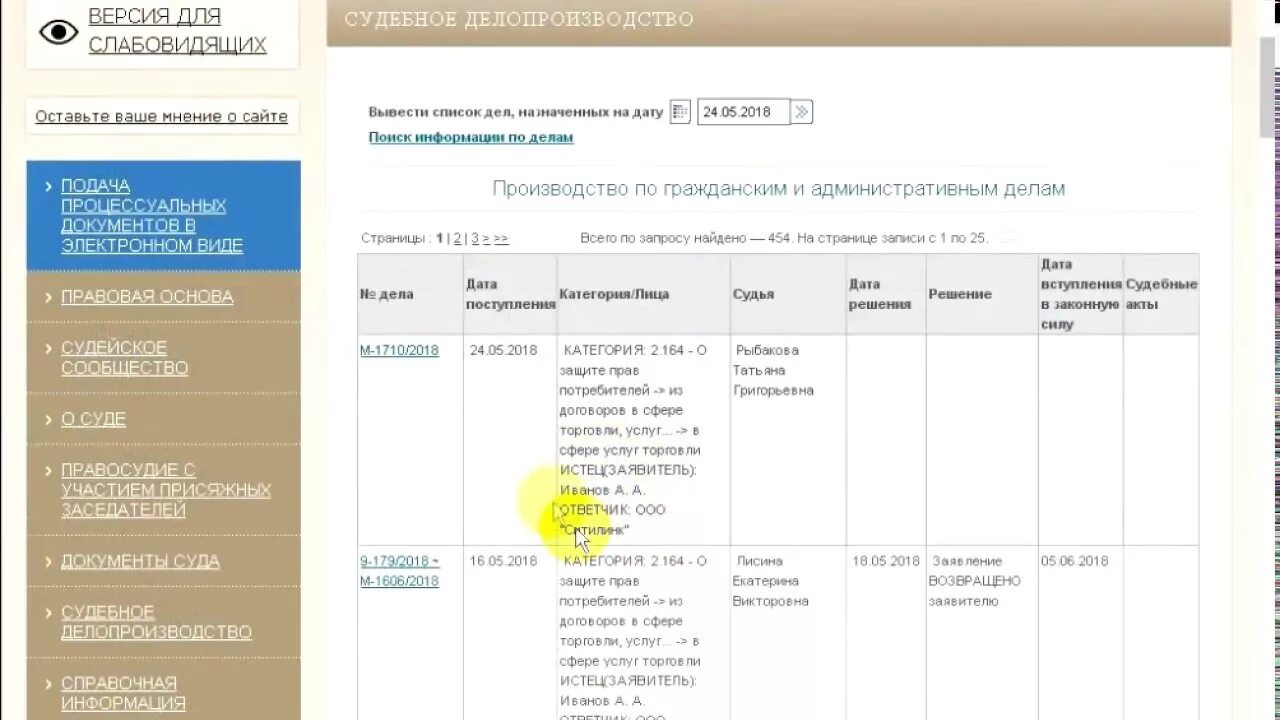Click the 'Дата решения' column header
Screen dimensions: 1280x720
pos(886,294)
